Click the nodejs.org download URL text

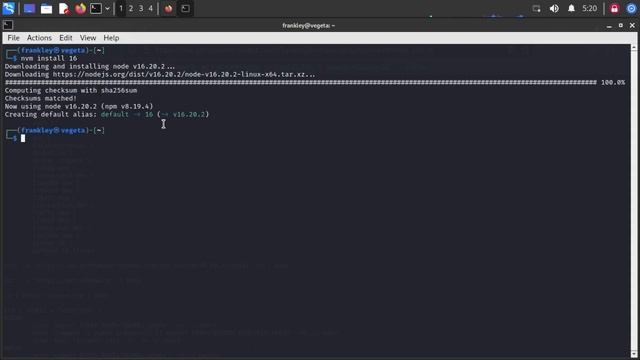pos(184,74)
